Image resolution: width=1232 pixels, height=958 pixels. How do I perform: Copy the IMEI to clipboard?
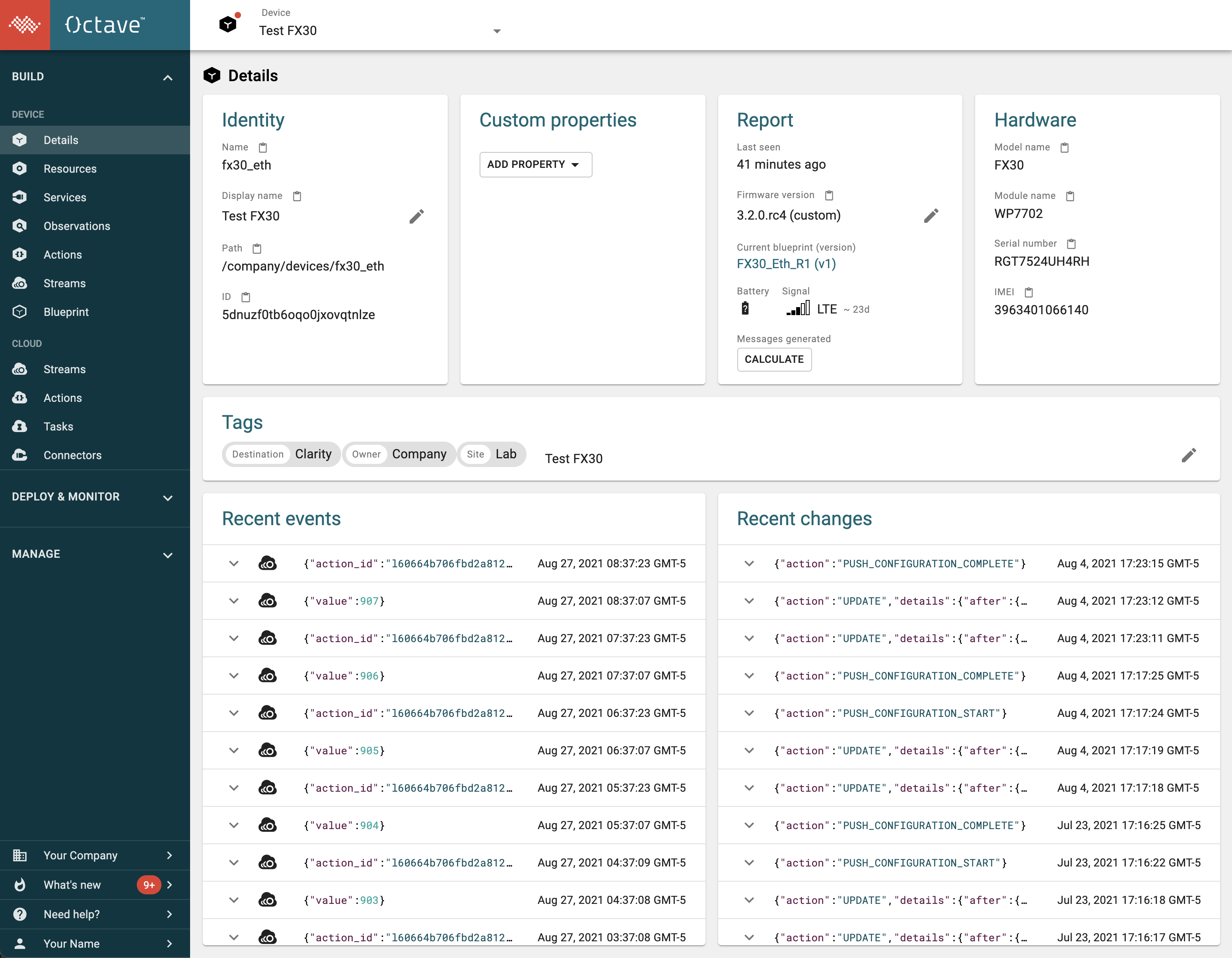point(1028,292)
